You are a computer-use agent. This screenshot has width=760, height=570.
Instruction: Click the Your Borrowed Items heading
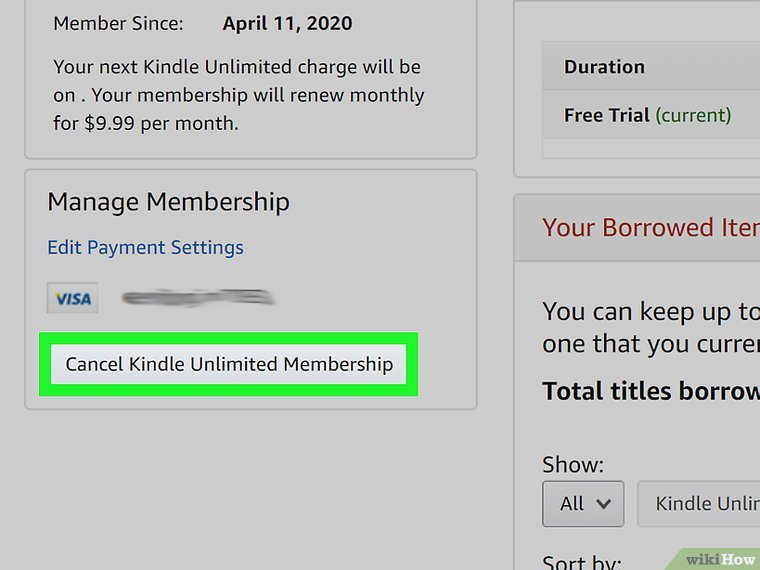(650, 227)
